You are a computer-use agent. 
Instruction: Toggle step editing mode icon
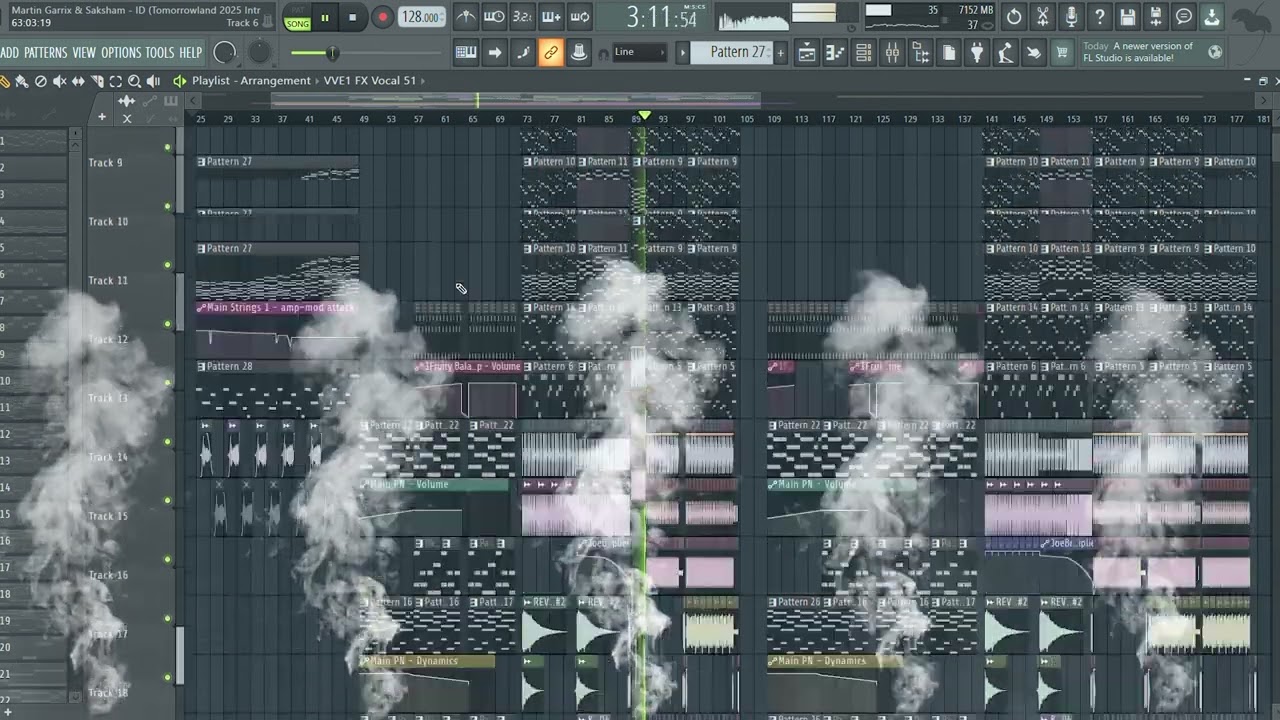(x=522, y=52)
